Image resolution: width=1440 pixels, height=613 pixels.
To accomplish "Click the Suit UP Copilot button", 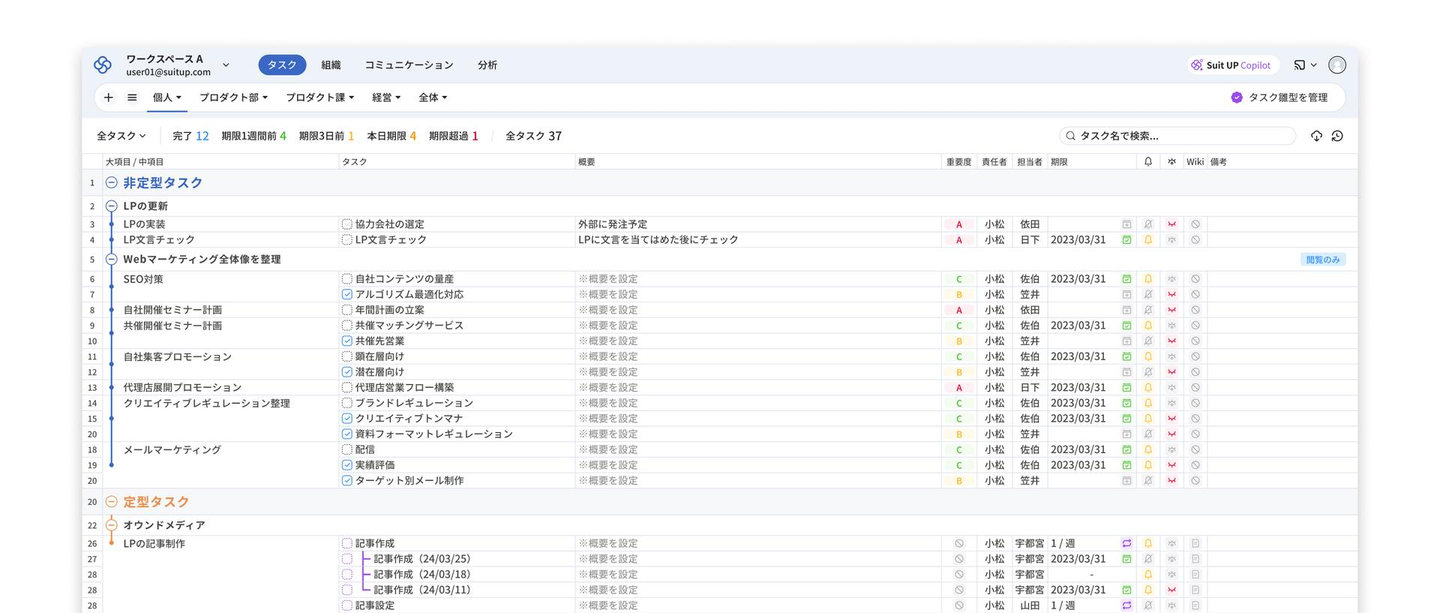I will click(x=1230, y=65).
